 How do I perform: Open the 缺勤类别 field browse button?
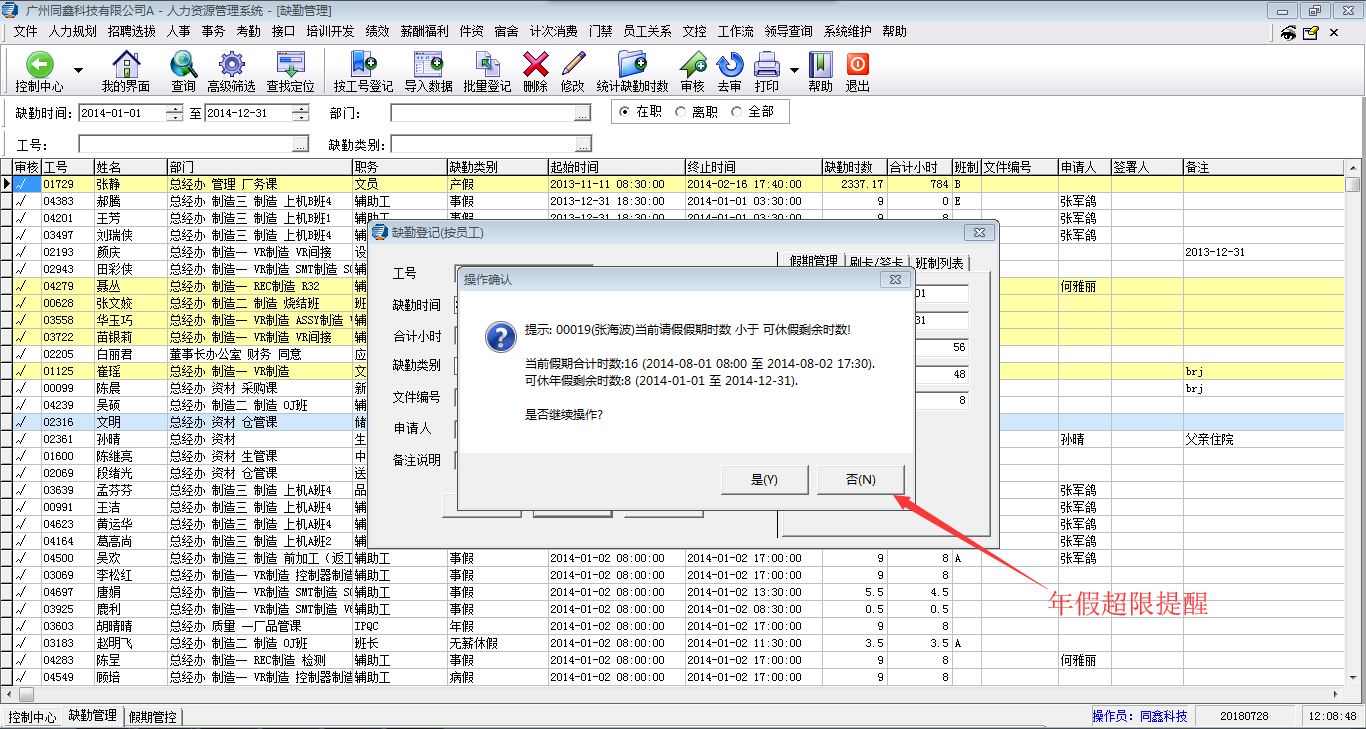(582, 145)
